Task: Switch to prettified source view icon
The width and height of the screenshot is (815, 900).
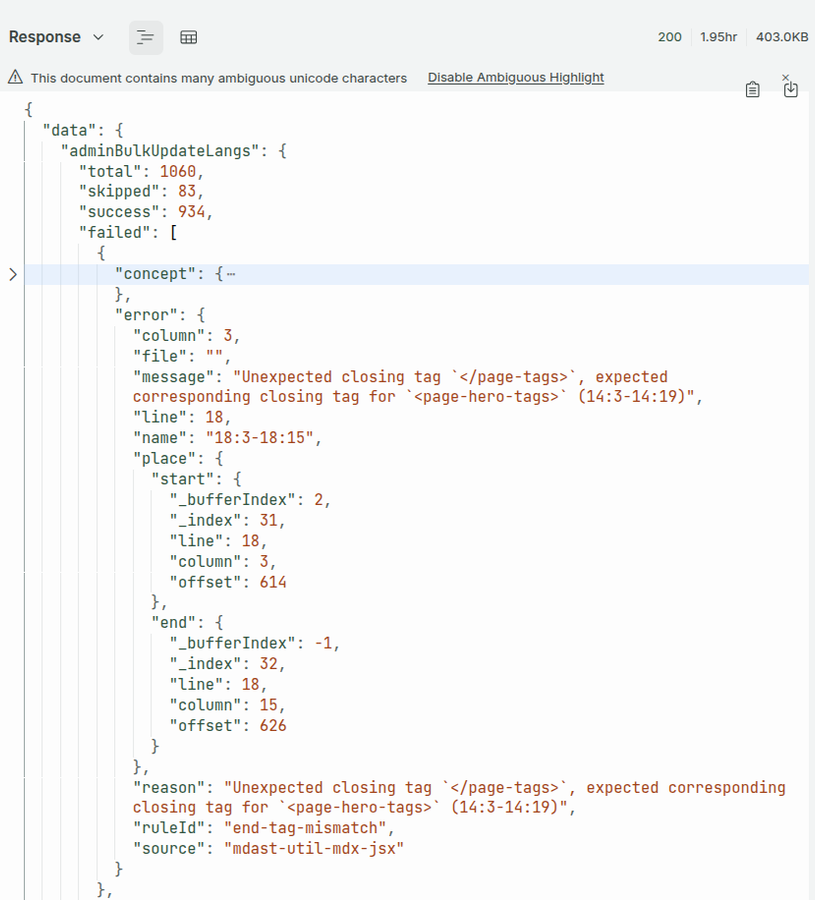Action: pos(146,38)
